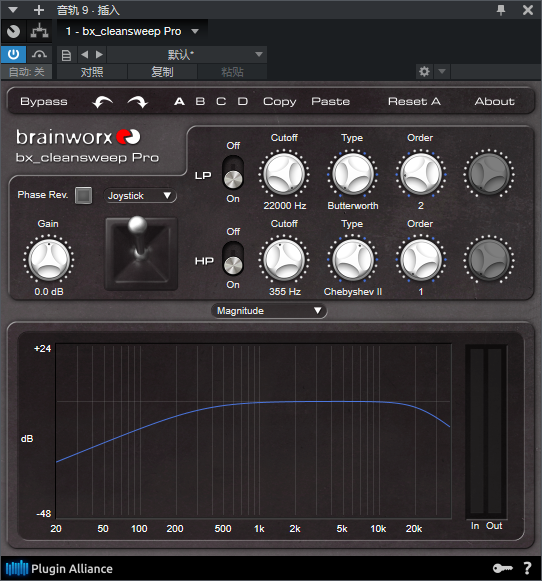Open the bx_cleansweep Pro plugin selector dropdown

(132, 31)
